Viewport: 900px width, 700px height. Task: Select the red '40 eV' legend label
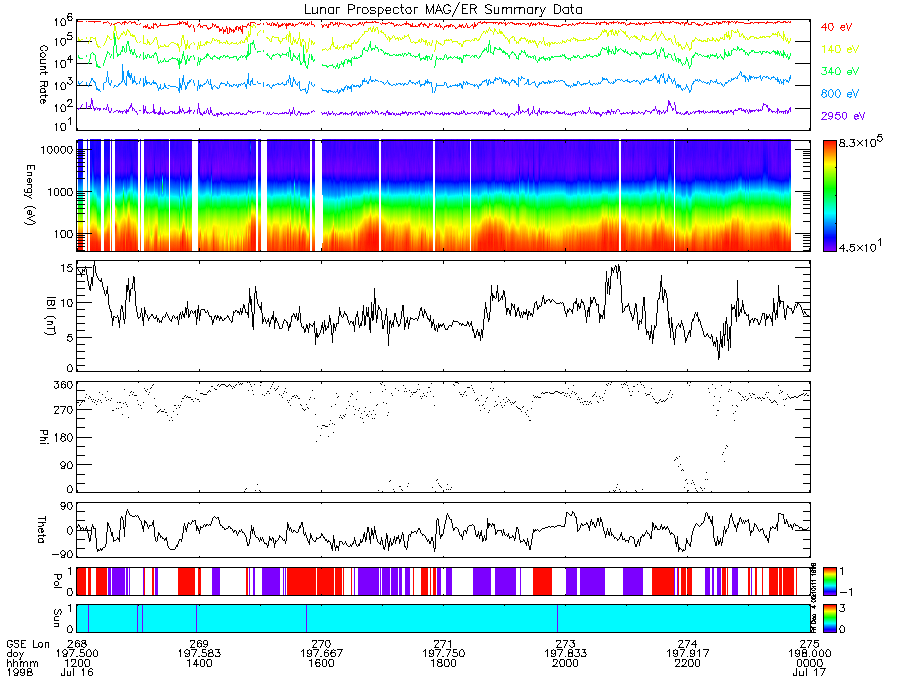[836, 27]
